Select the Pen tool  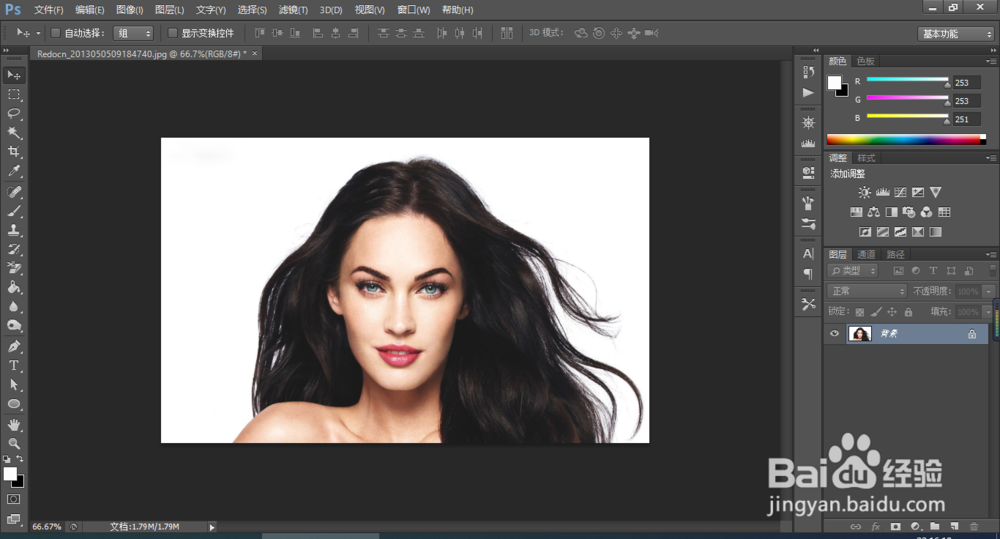[14, 346]
